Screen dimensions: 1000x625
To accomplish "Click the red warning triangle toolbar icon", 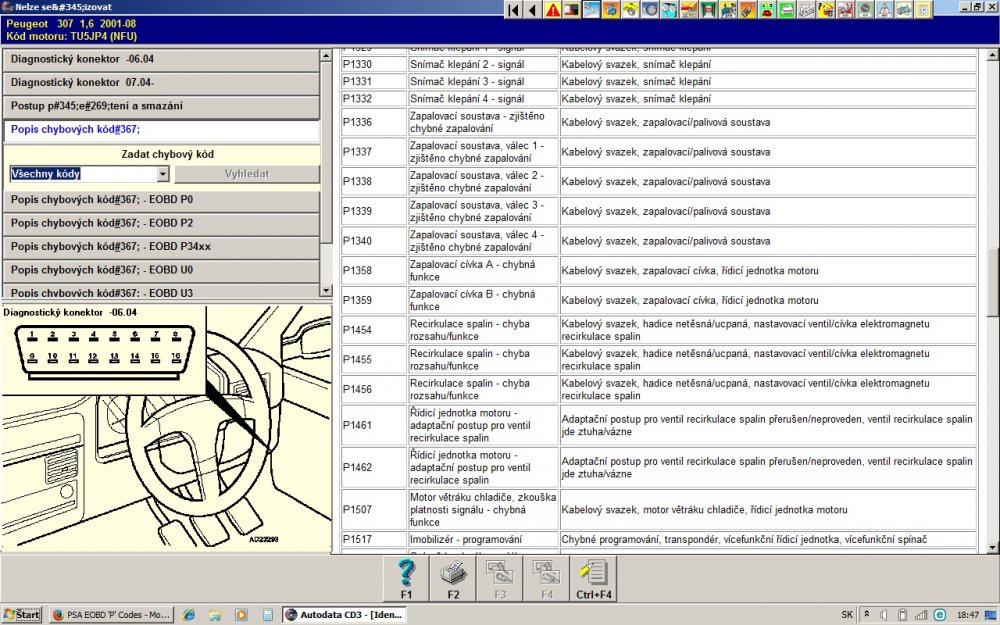I will coord(552,10).
